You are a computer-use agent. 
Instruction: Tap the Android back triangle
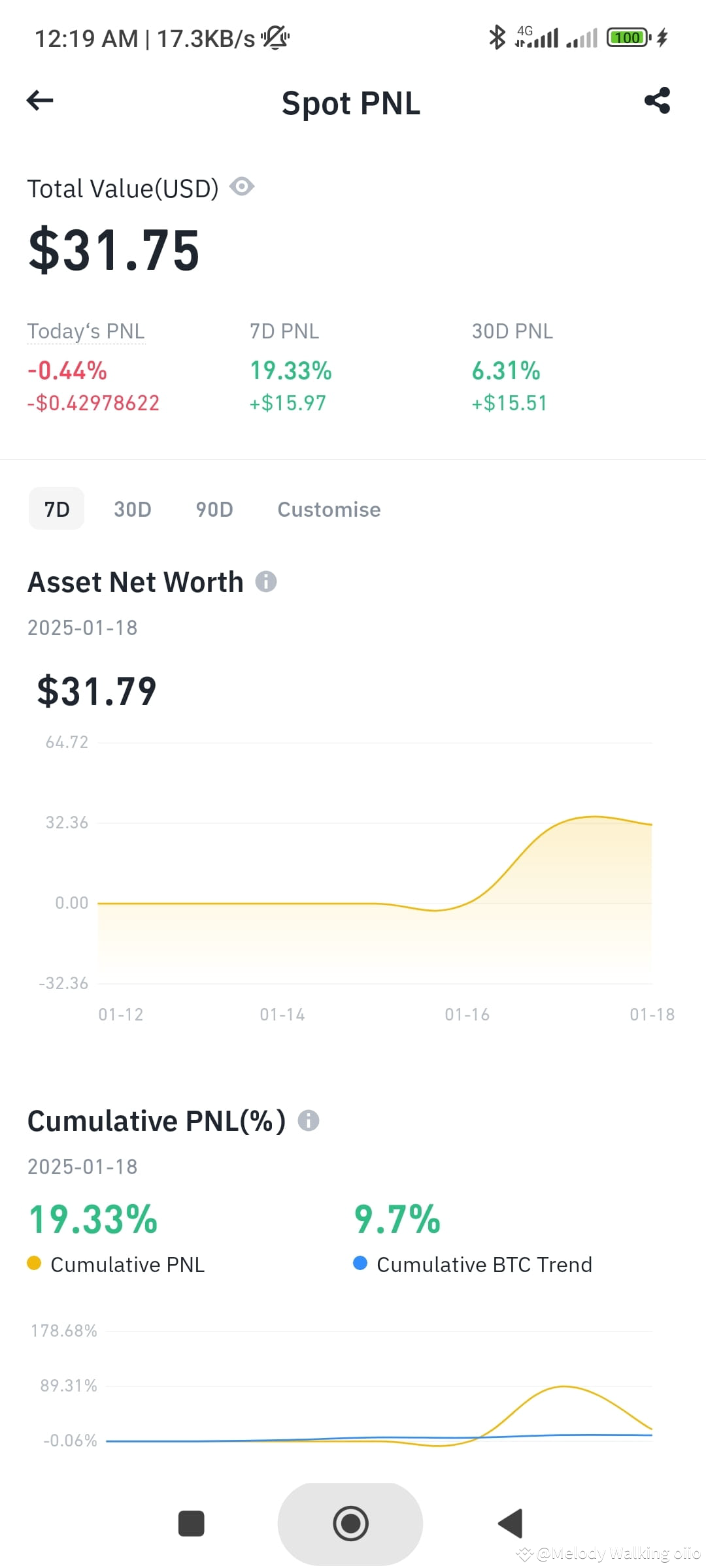(511, 1524)
